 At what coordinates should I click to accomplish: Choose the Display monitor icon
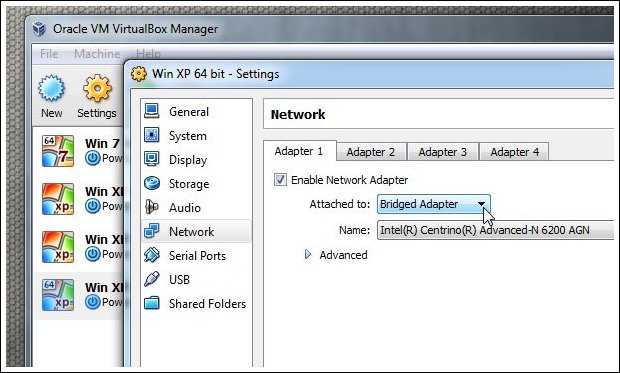click(x=151, y=159)
